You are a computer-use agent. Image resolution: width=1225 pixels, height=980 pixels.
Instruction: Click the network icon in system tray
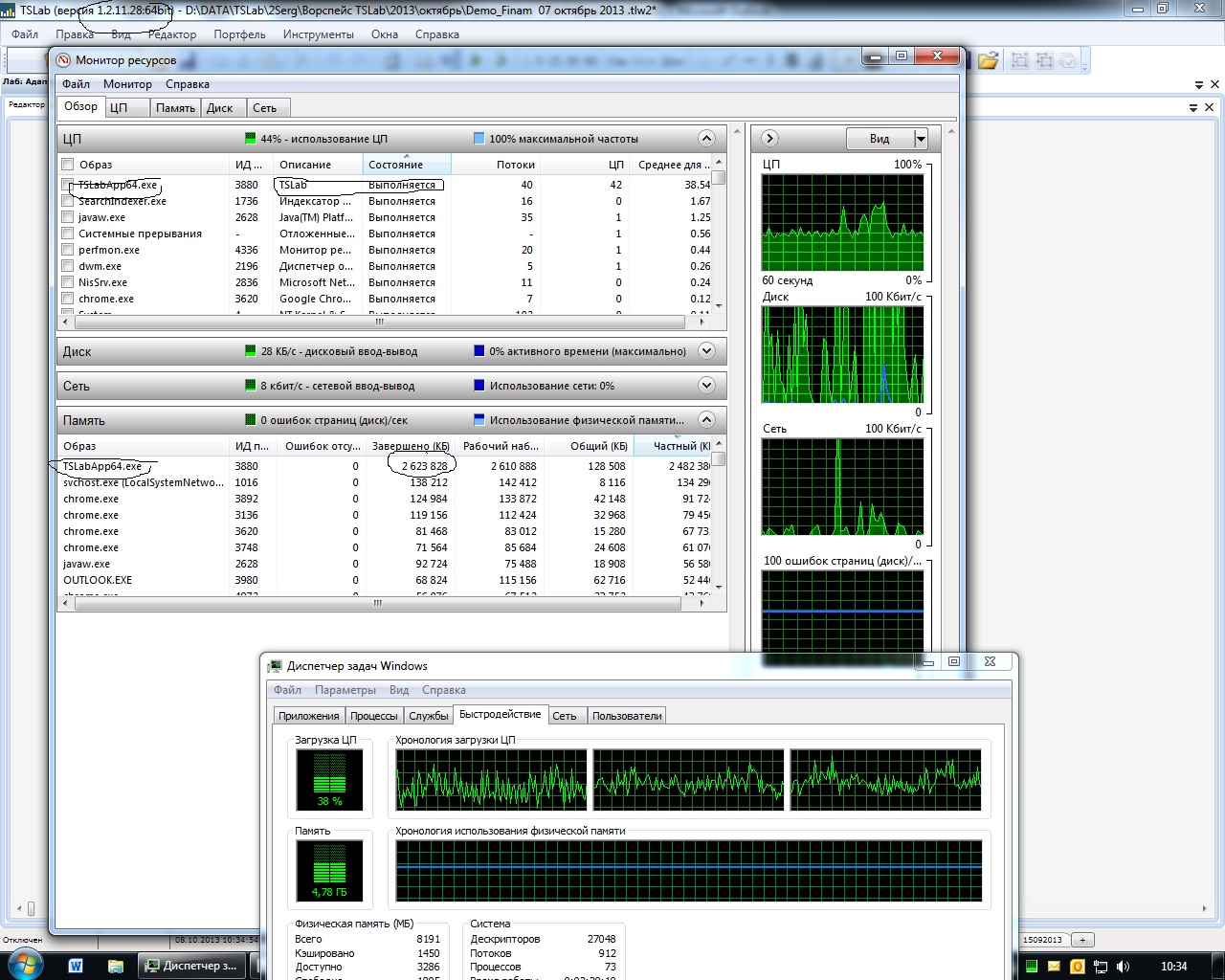tap(1100, 967)
